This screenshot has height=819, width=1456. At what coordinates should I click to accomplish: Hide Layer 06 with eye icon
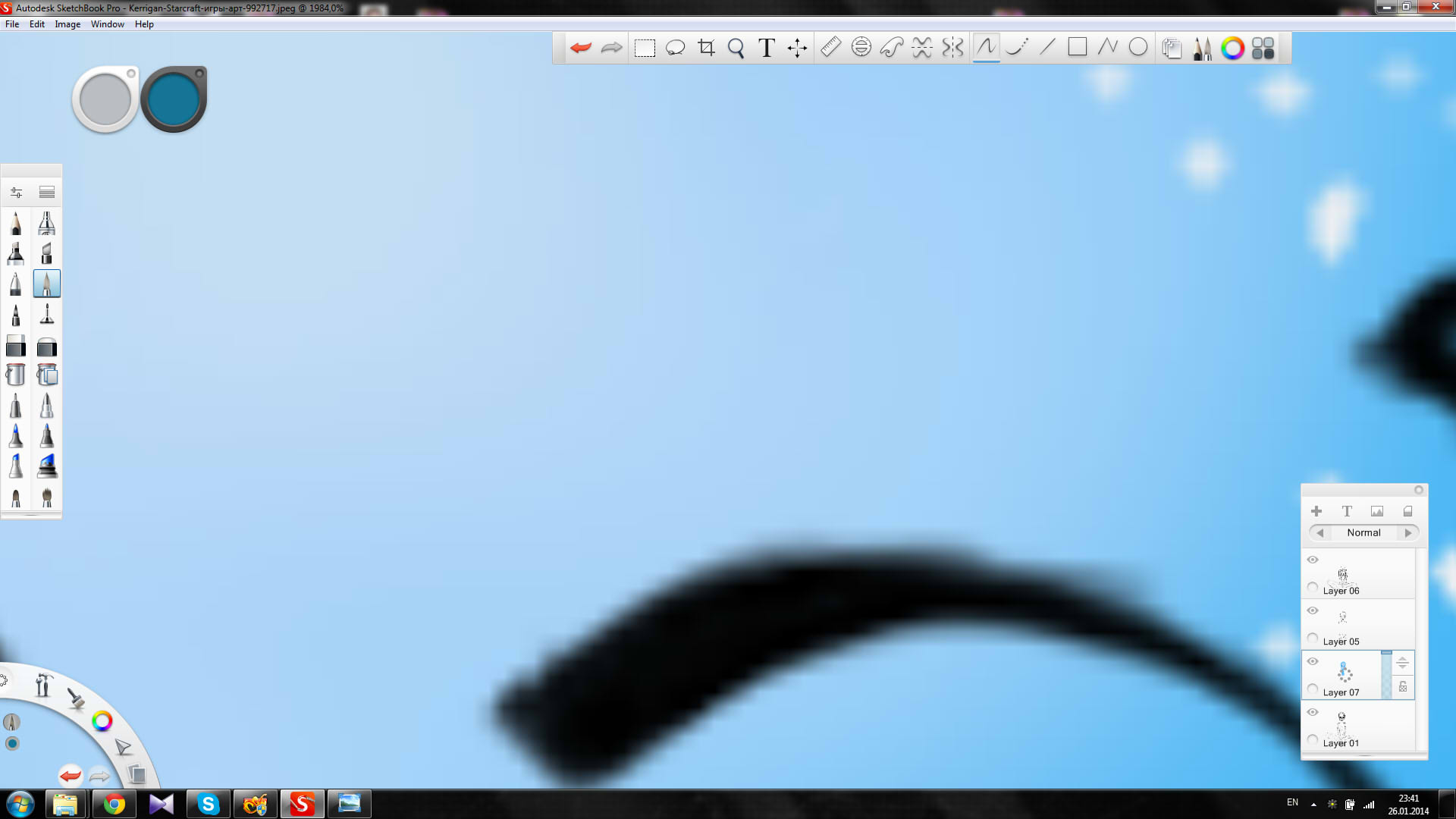1313,560
